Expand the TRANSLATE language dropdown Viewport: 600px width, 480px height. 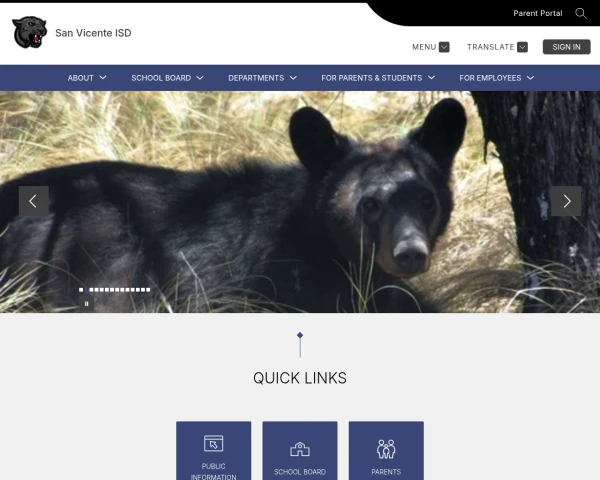click(497, 47)
